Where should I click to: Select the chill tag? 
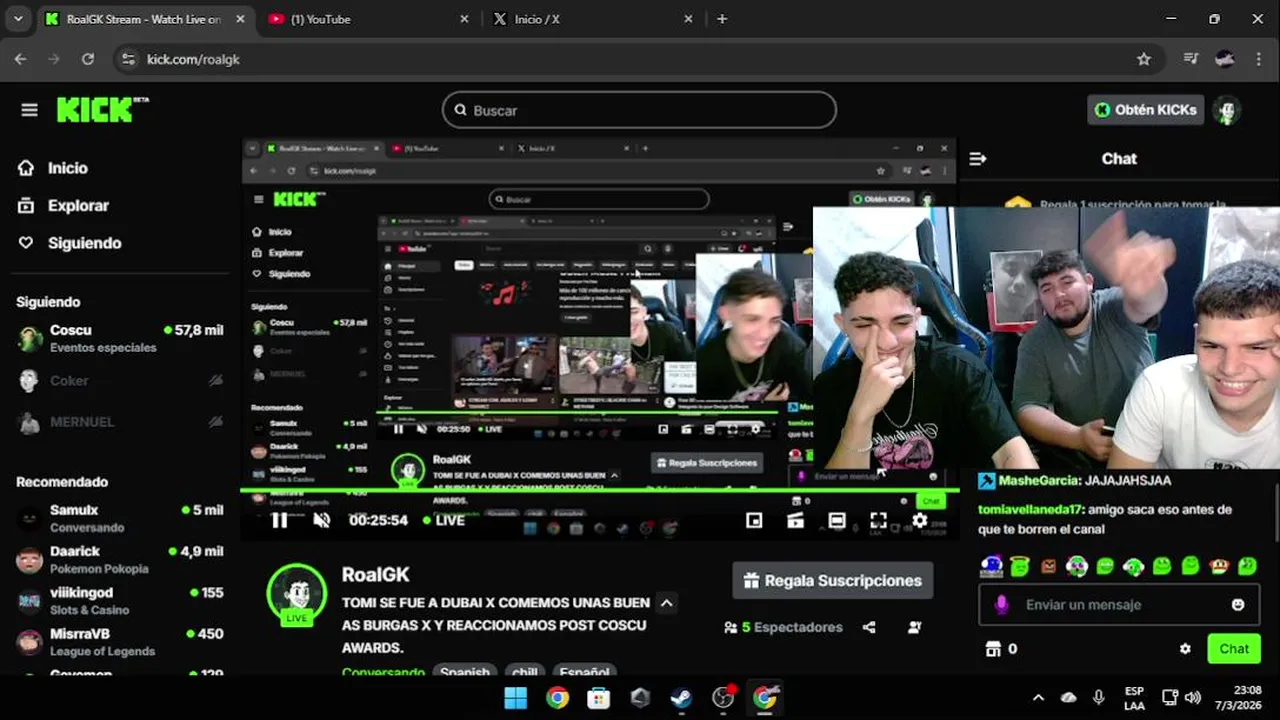[525, 672]
